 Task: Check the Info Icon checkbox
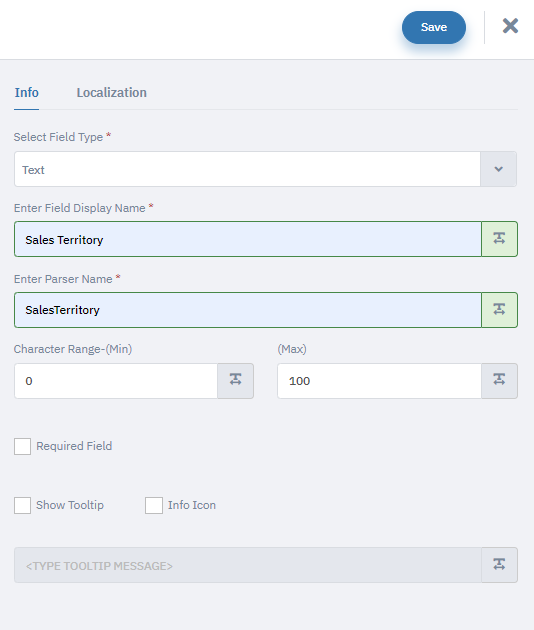click(154, 505)
